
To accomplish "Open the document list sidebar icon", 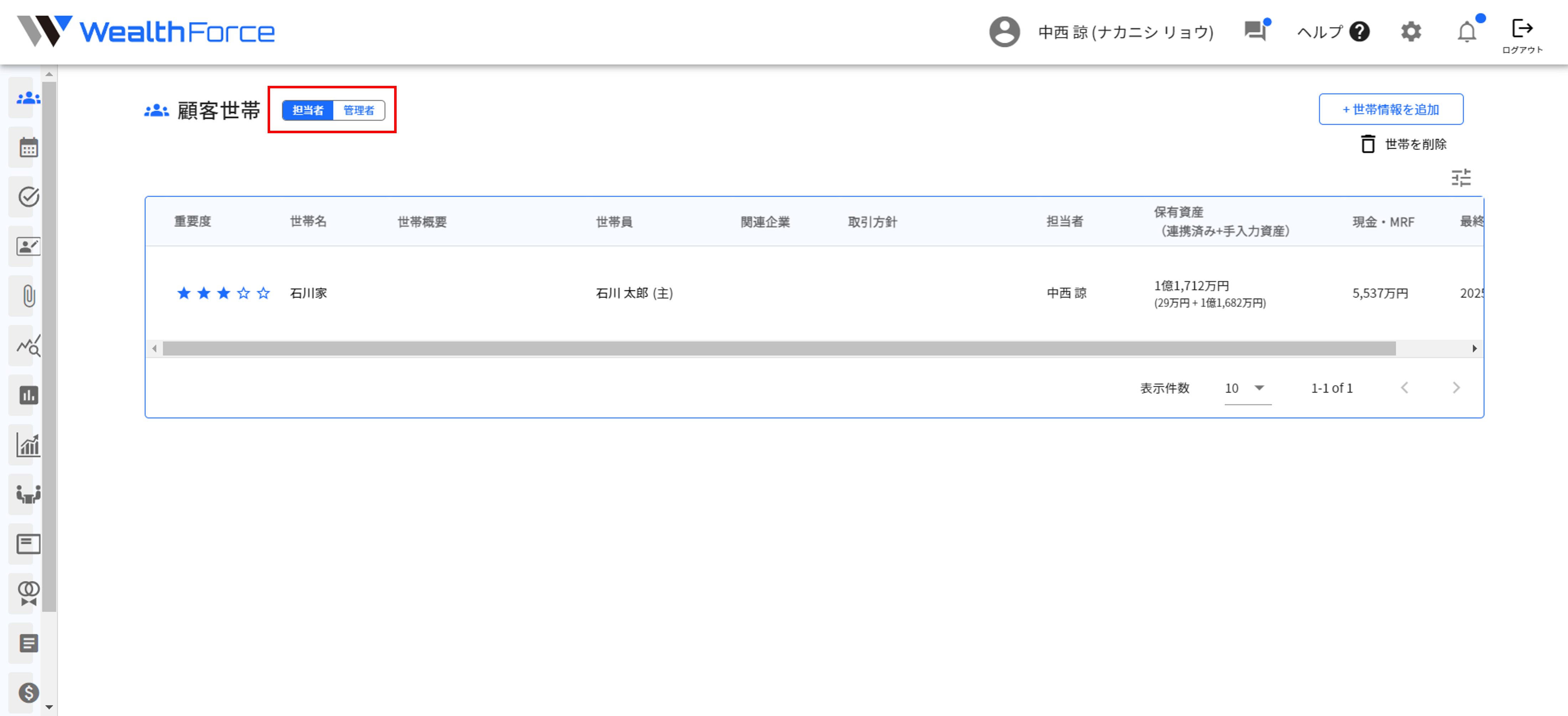I will click(28, 643).
